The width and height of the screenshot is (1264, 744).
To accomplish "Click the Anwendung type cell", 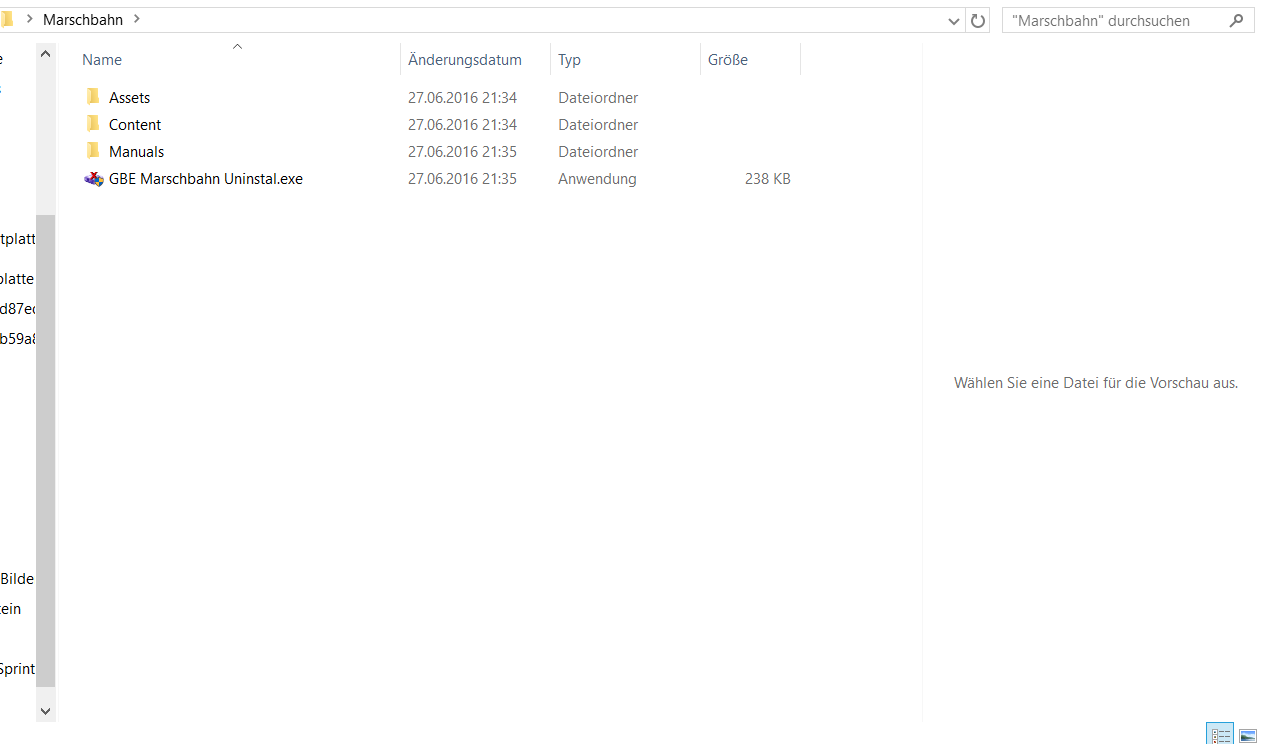I will tap(597, 179).
